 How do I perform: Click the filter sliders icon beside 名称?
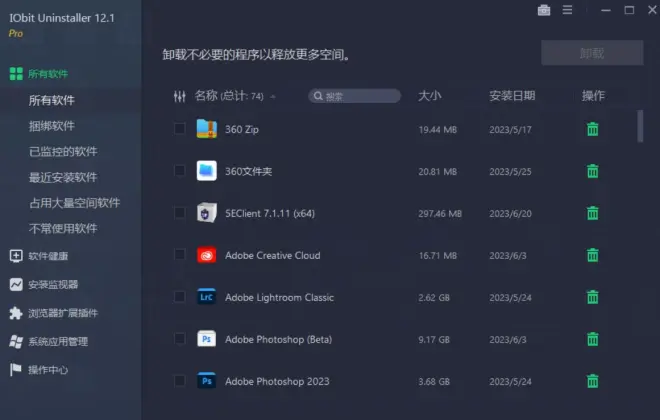pos(180,96)
